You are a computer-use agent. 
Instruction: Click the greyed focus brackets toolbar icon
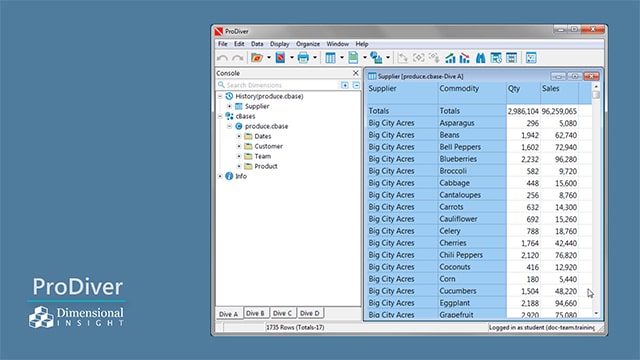[419, 58]
